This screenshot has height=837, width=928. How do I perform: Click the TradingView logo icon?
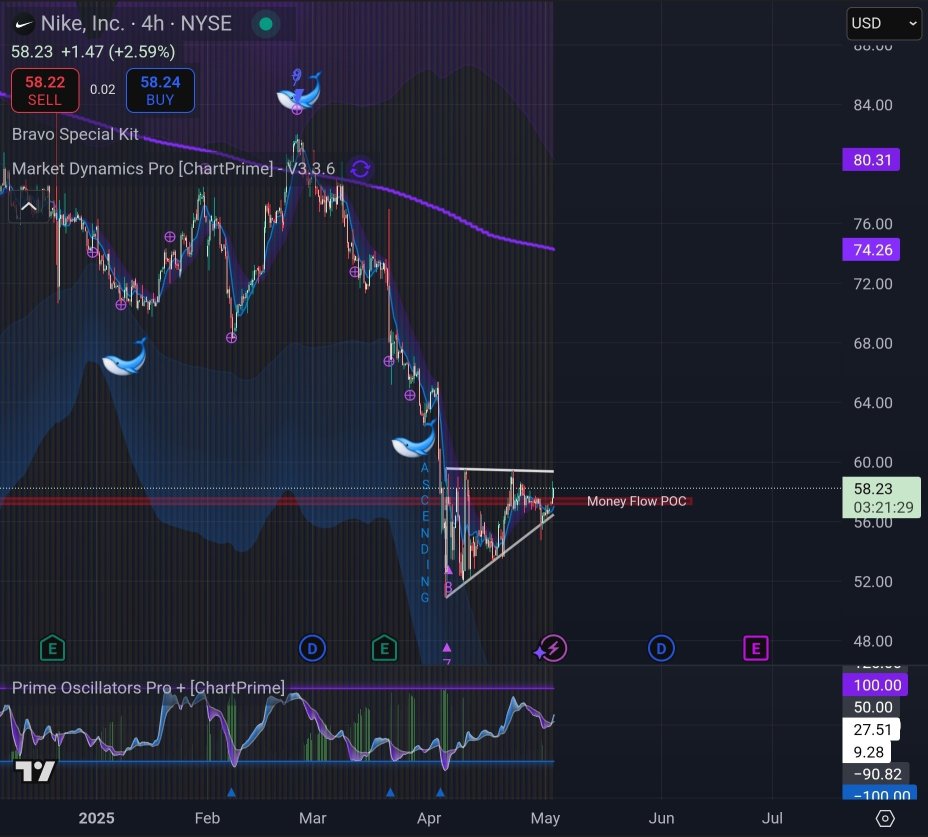[x=35, y=770]
